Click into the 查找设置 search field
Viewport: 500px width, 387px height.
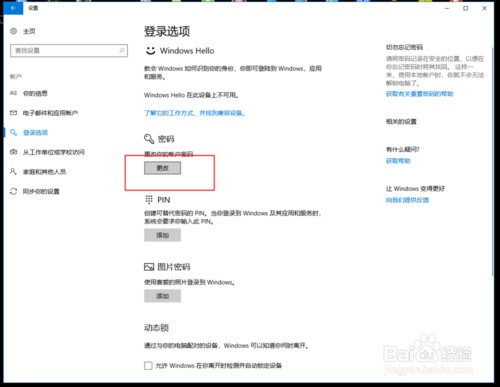tap(69, 50)
